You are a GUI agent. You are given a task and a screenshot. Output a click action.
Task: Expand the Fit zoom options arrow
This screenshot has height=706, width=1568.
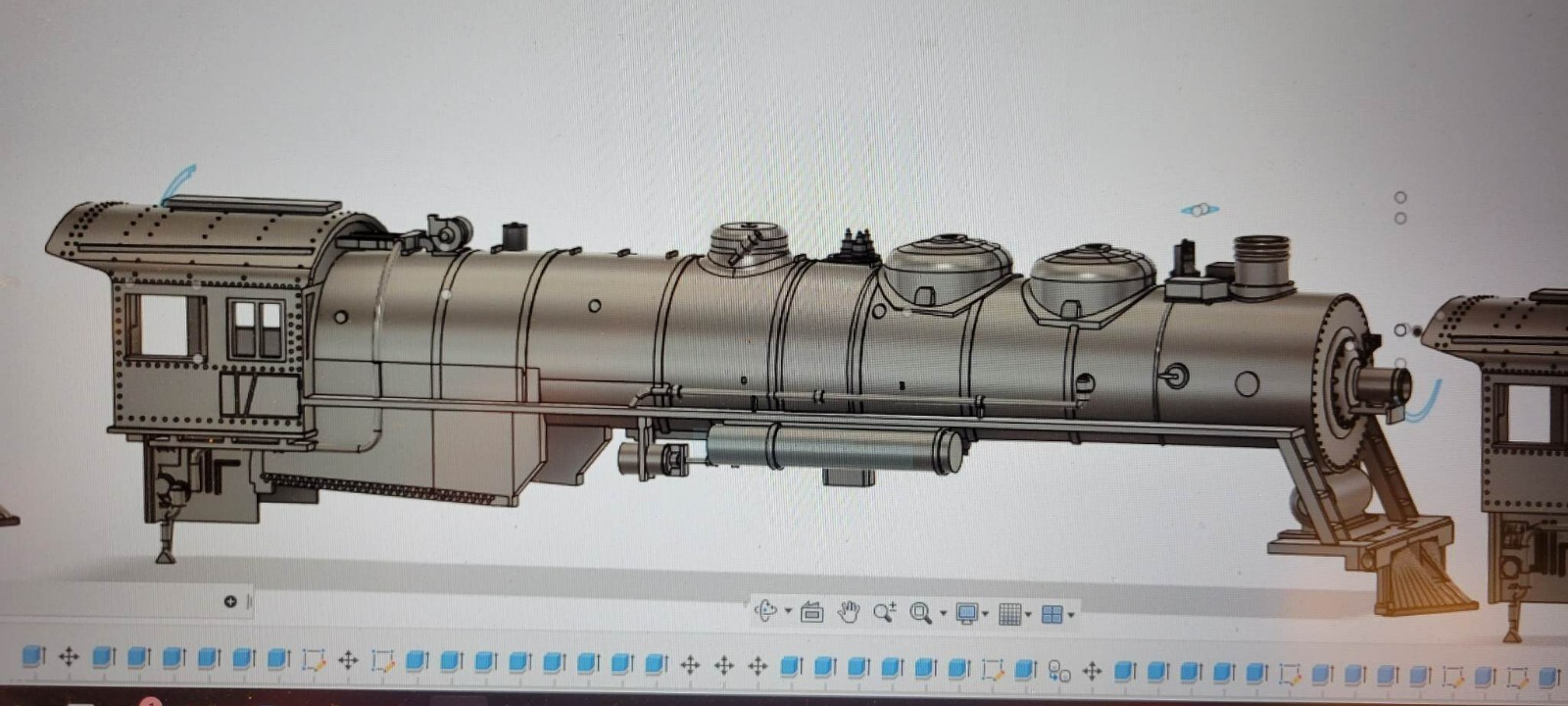click(943, 614)
